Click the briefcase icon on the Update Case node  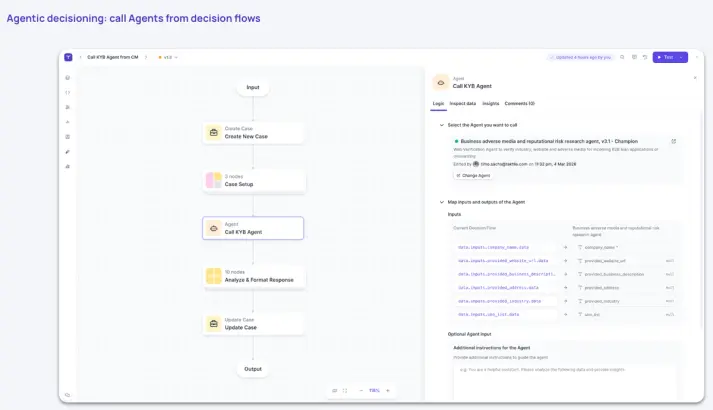pos(214,324)
